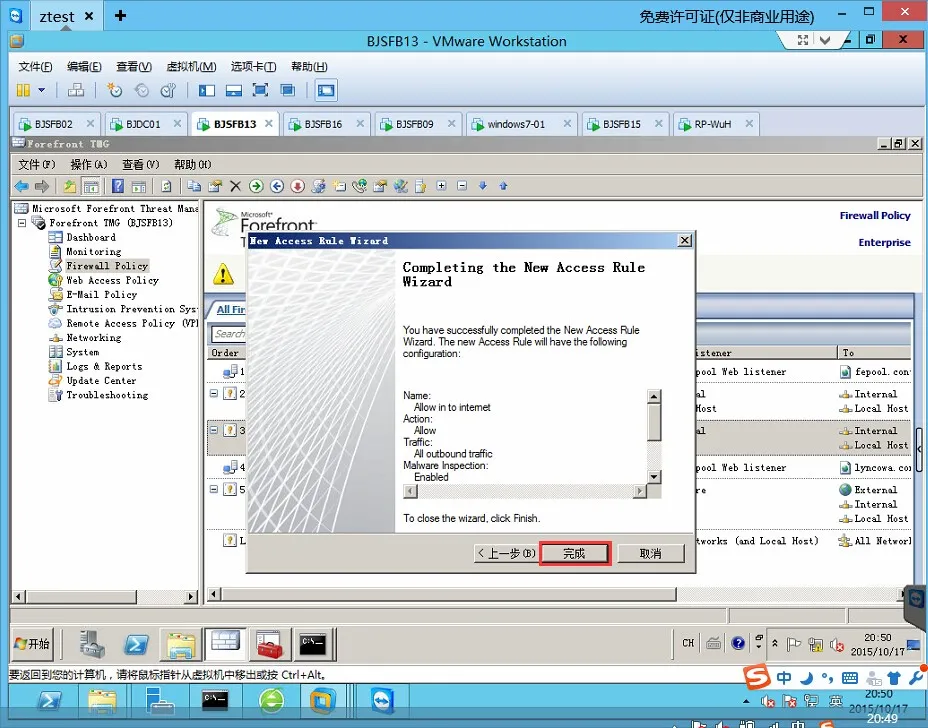
Task: Select Troubleshooting node
Action: click(107, 395)
